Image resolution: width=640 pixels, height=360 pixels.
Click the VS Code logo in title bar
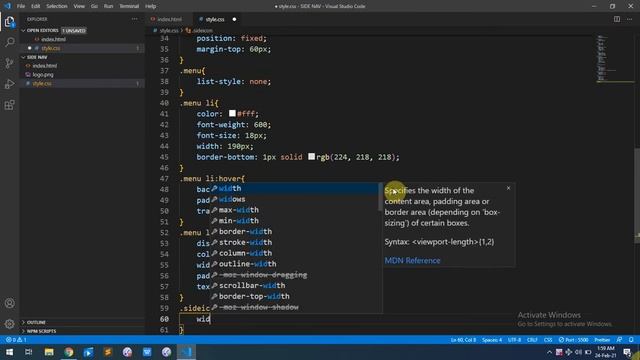(7, 6)
